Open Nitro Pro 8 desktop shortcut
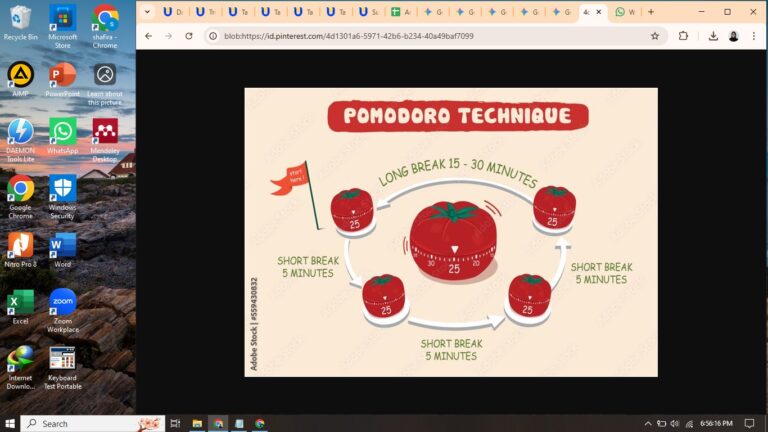 tap(20, 248)
